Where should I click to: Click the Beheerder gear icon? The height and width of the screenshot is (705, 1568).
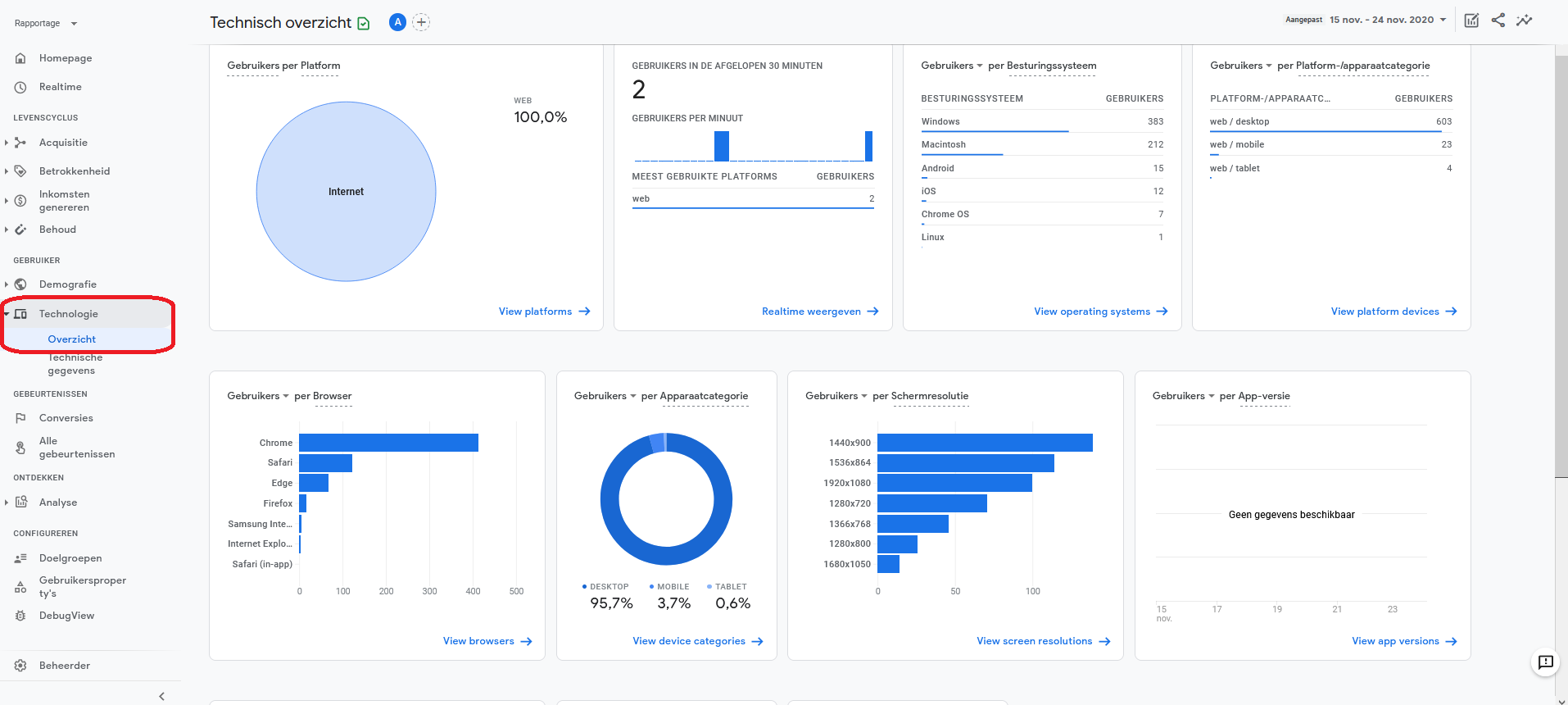20,666
